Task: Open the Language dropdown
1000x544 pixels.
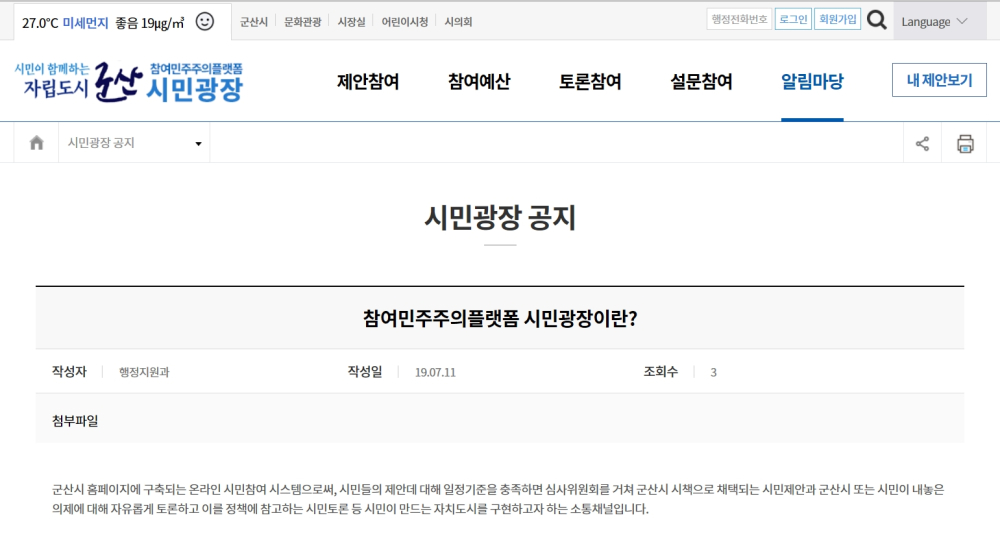Action: click(934, 21)
